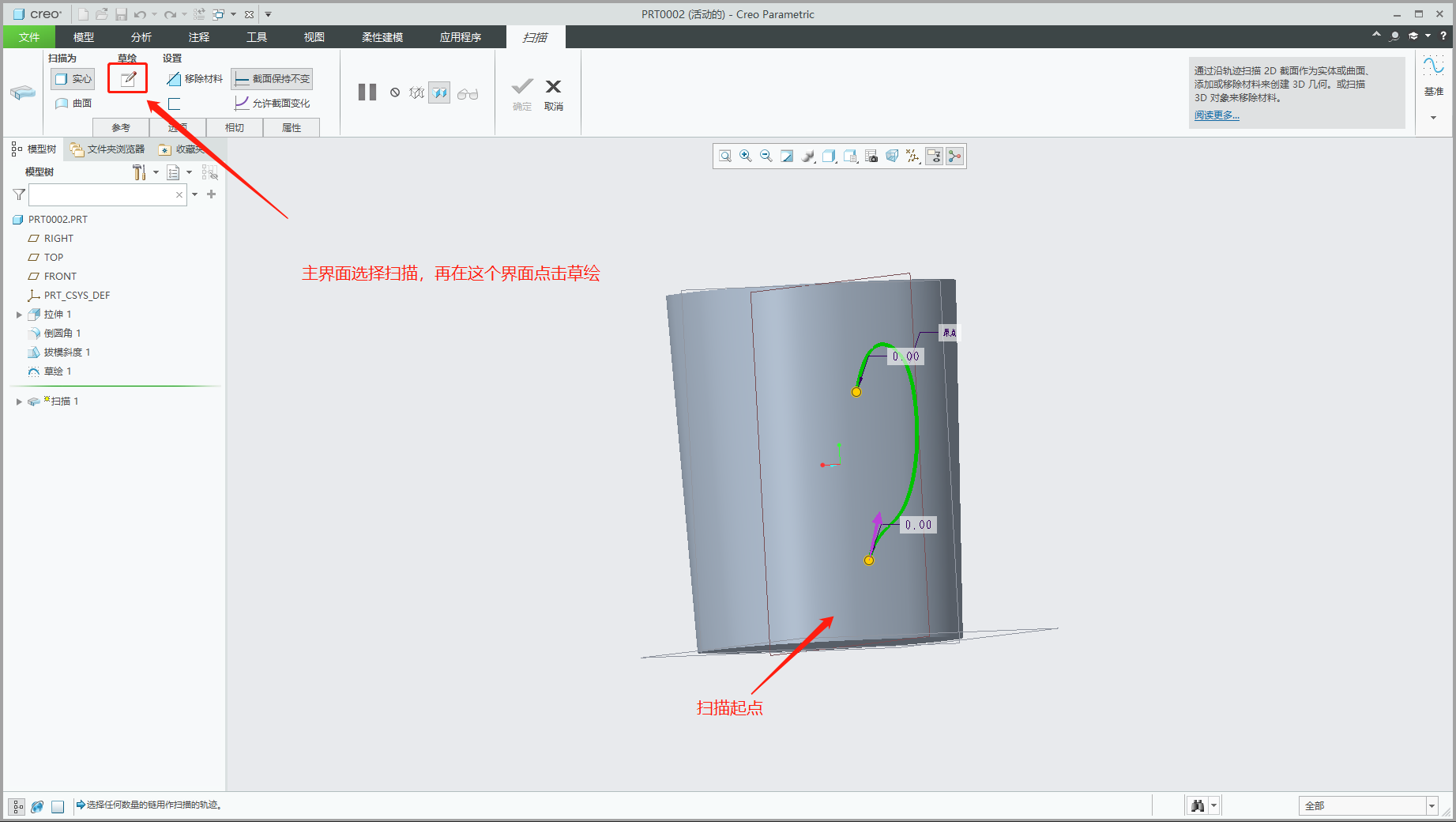This screenshot has height=822, width=1456.
Task: Open the Redo history dropdown arrow
Action: click(x=184, y=14)
